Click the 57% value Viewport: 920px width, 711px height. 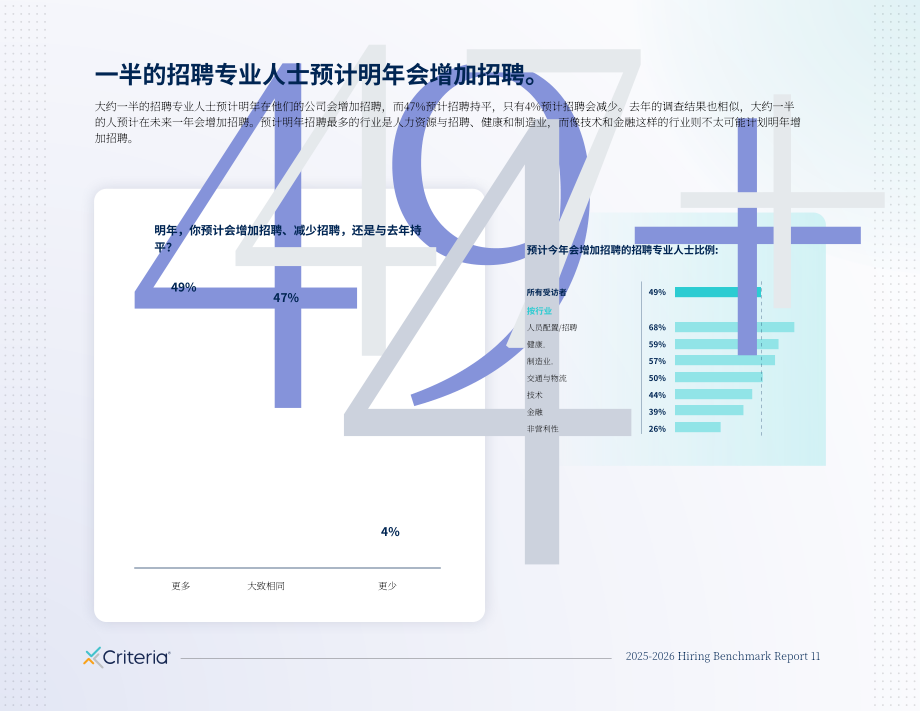(x=657, y=361)
